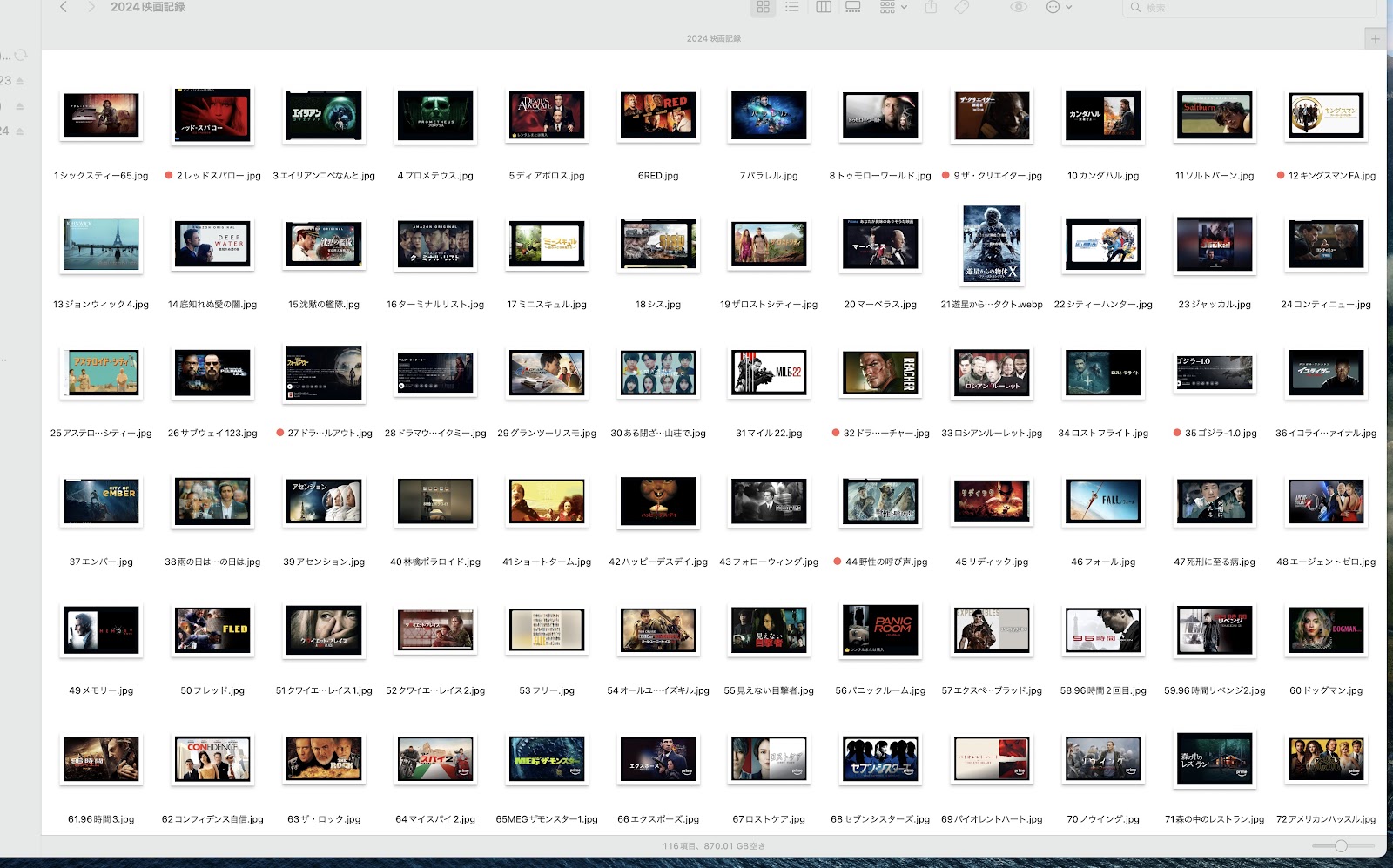
Task: Select the 31 マイル22 thumbnail
Action: click(769, 373)
